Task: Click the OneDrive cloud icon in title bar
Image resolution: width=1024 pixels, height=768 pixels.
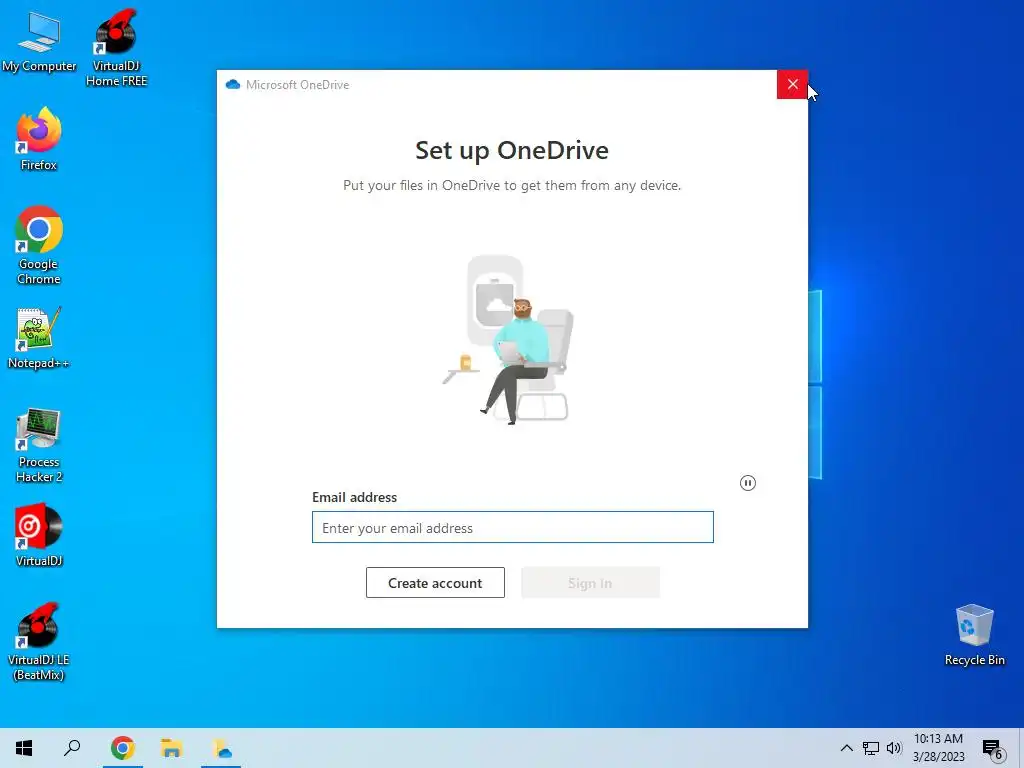Action: 232,85
